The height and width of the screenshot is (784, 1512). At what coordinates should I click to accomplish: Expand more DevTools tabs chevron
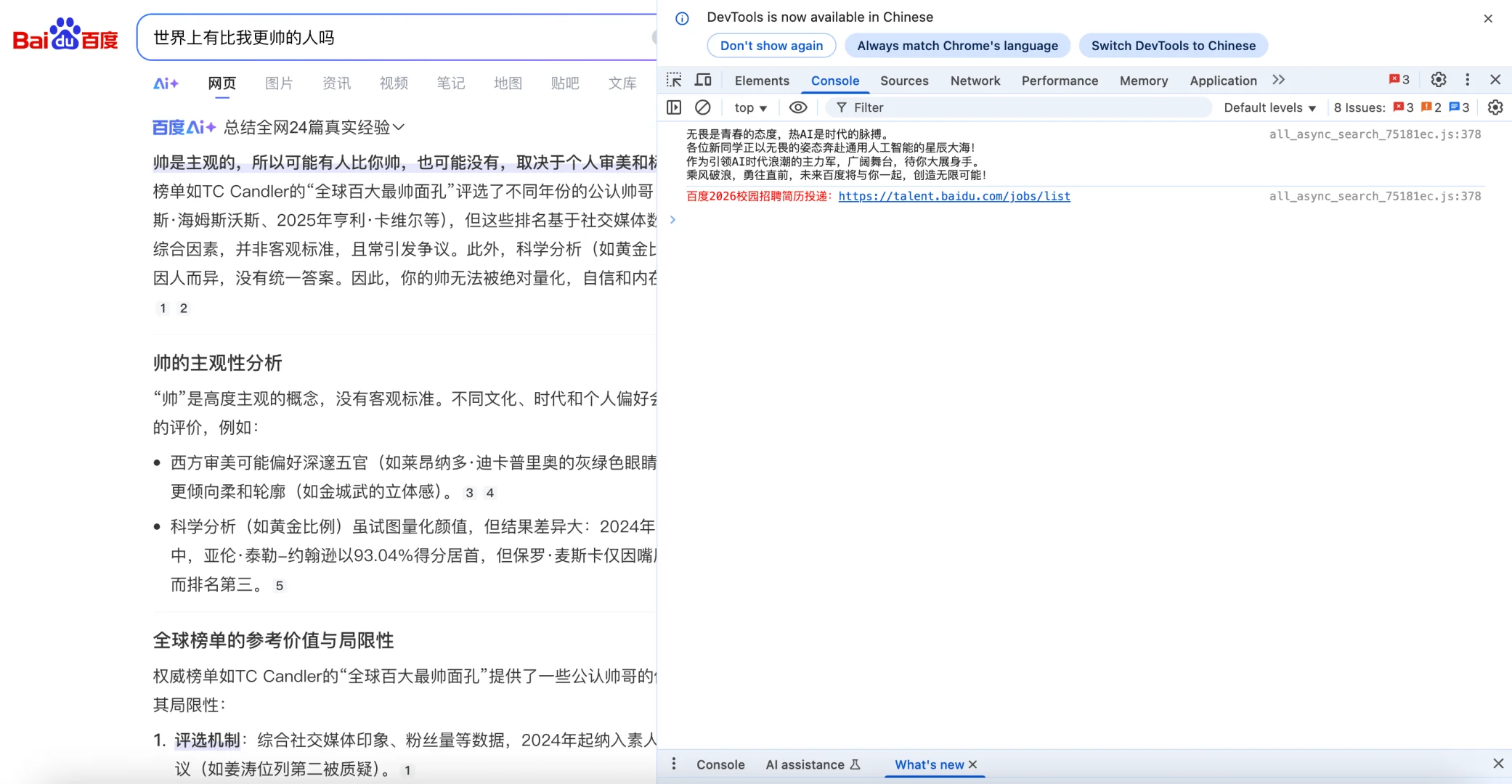coord(1278,80)
